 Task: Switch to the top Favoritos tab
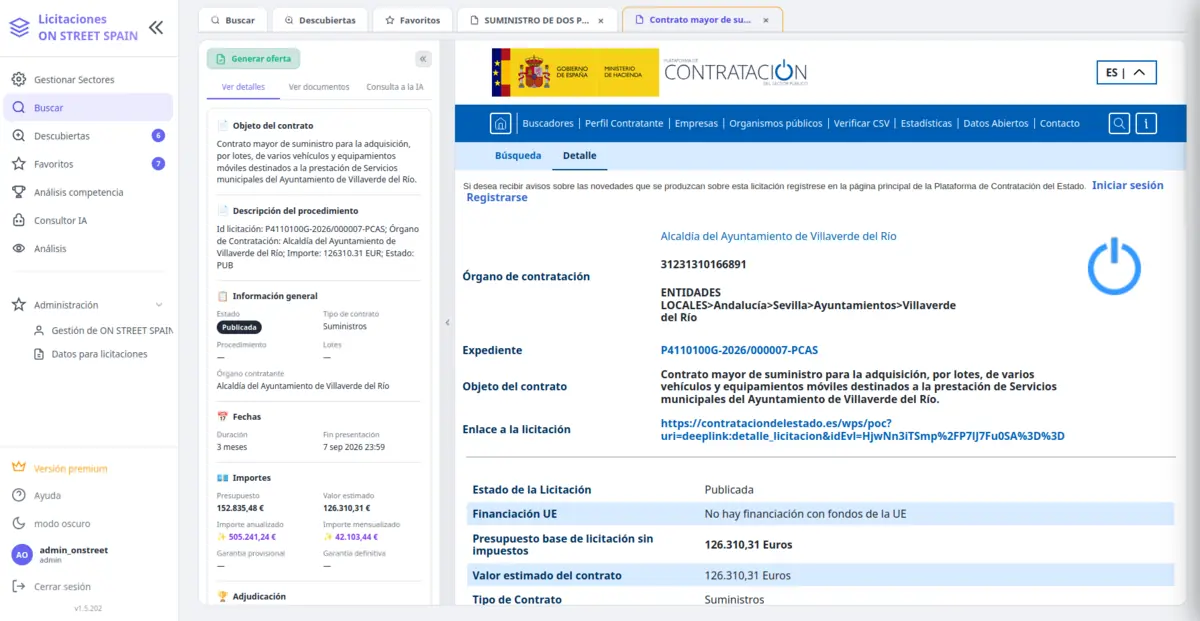tap(412, 20)
